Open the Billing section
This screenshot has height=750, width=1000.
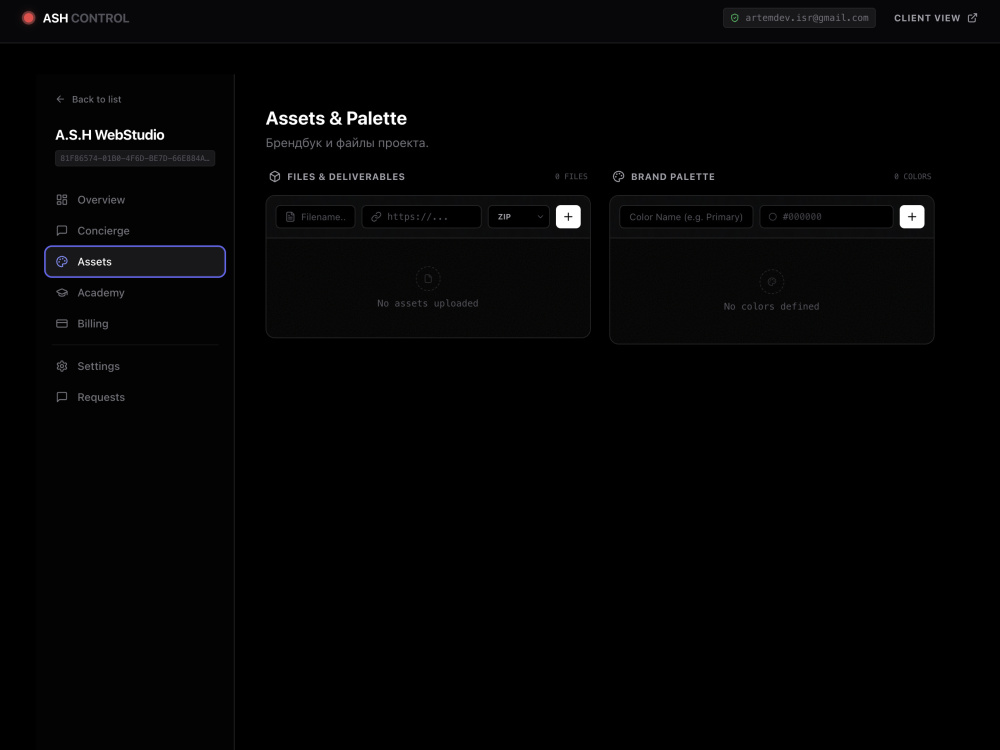click(x=135, y=323)
